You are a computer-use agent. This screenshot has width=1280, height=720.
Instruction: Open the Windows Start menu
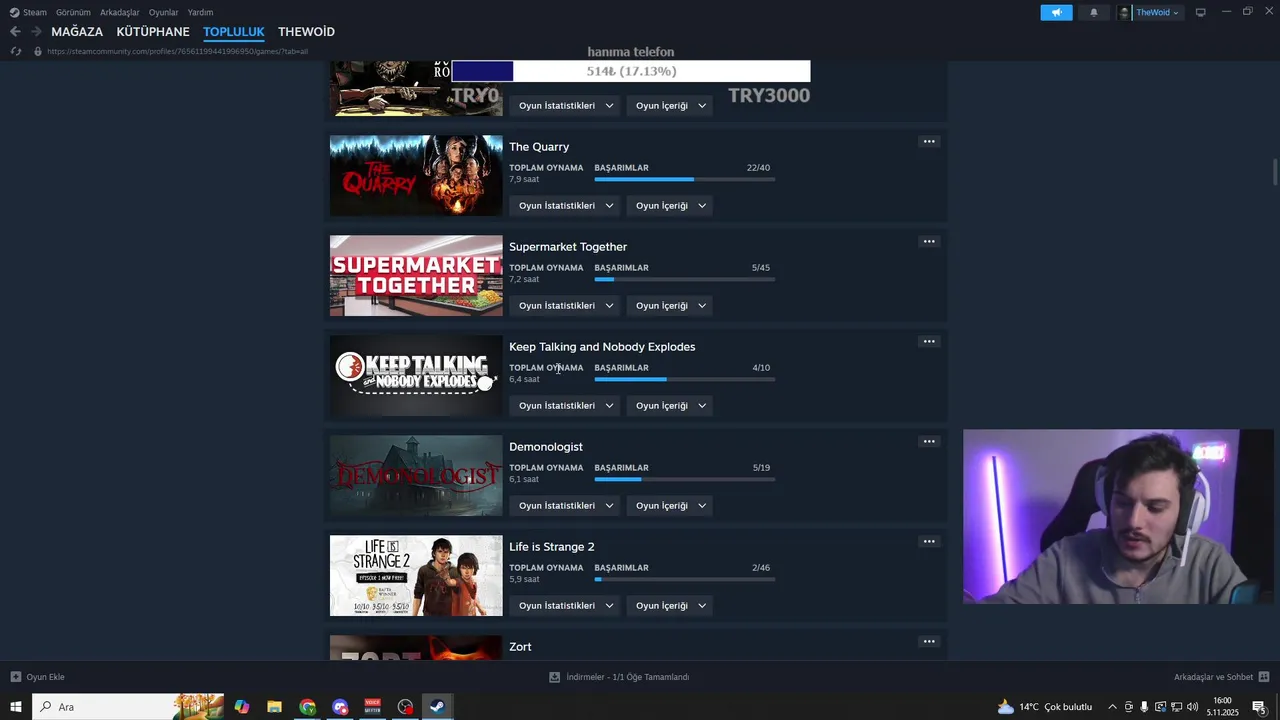pyautogui.click(x=16, y=707)
